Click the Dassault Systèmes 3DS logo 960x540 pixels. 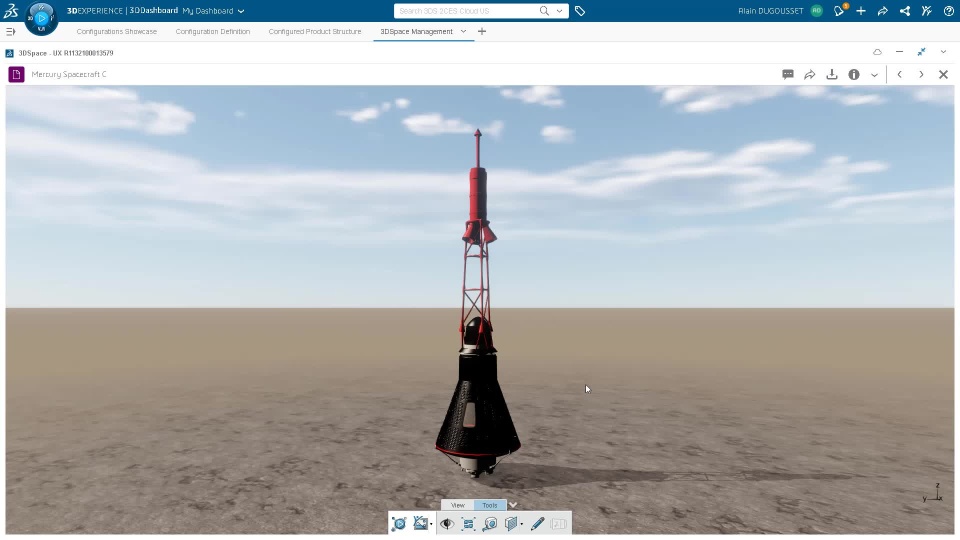(x=11, y=10)
